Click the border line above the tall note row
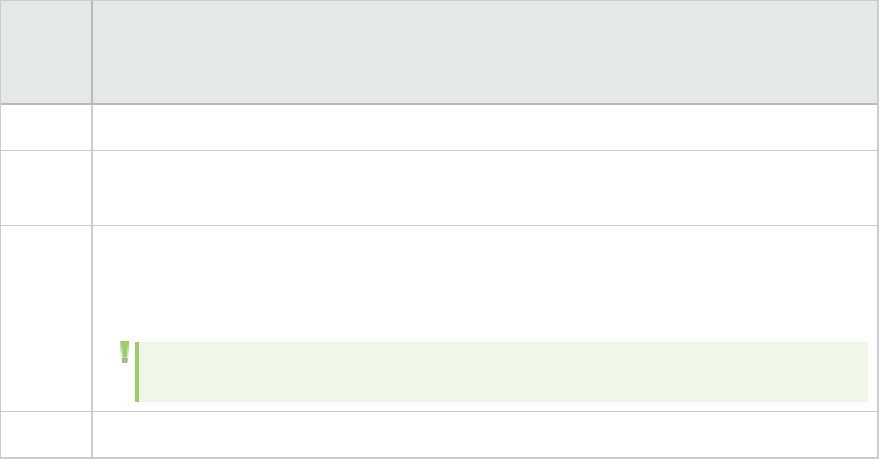The height and width of the screenshot is (459, 879). 478,226
